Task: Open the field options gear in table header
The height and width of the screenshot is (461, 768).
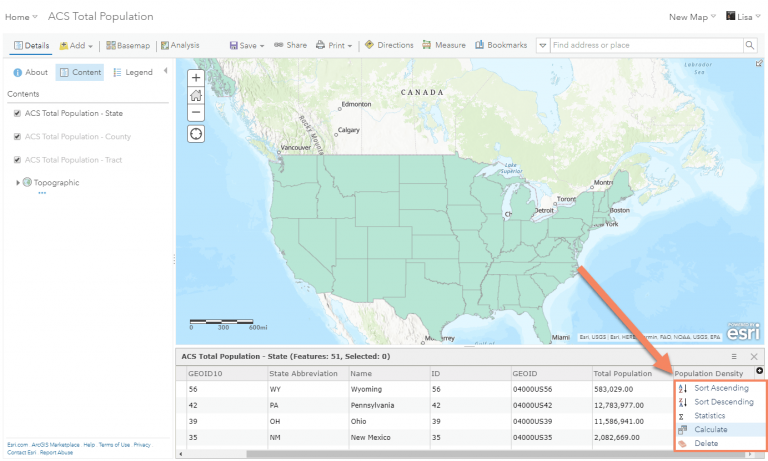Action: pyautogui.click(x=759, y=371)
